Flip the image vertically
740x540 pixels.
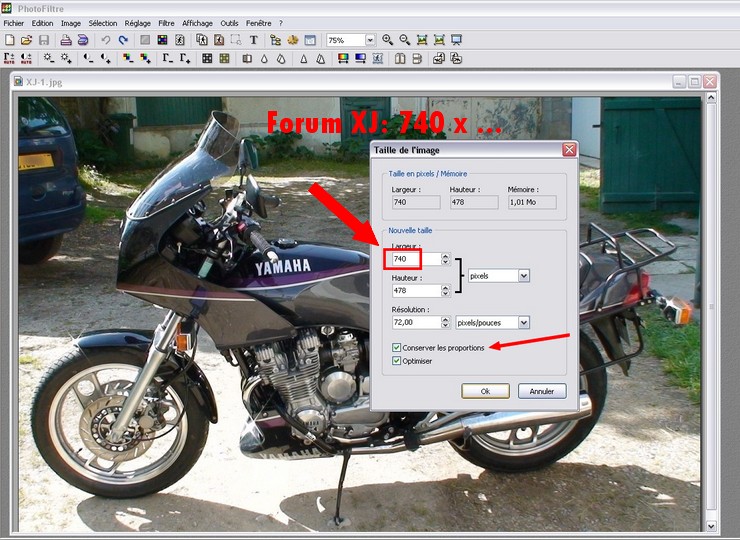point(417,59)
